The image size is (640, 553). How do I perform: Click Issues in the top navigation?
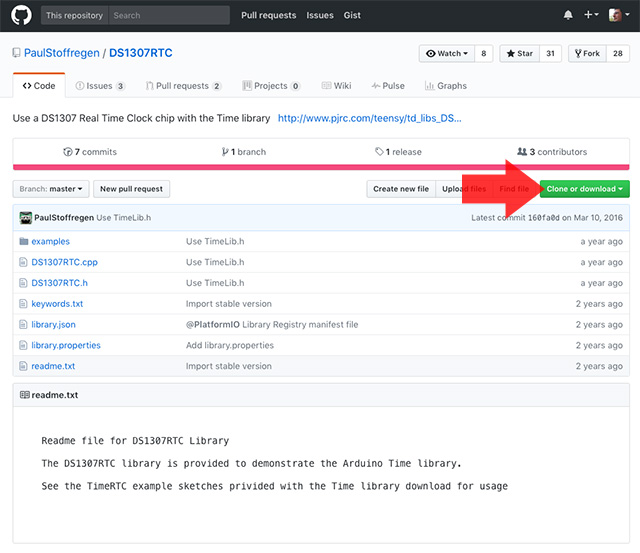[x=320, y=16]
